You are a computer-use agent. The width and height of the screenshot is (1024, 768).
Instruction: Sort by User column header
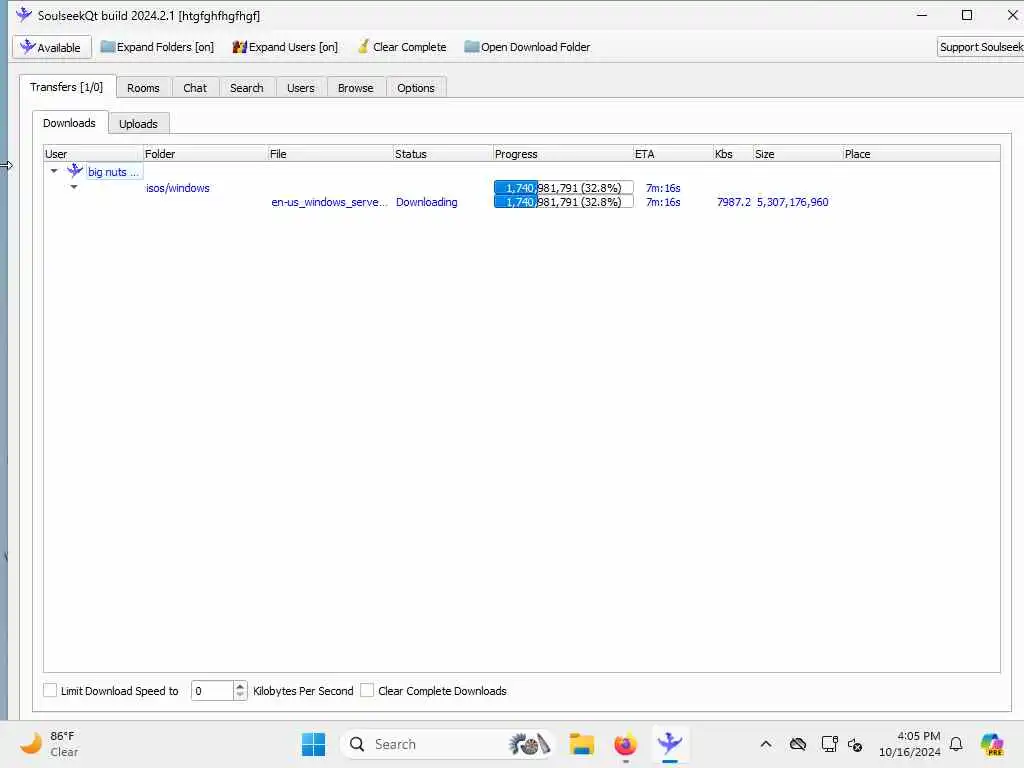click(93, 153)
